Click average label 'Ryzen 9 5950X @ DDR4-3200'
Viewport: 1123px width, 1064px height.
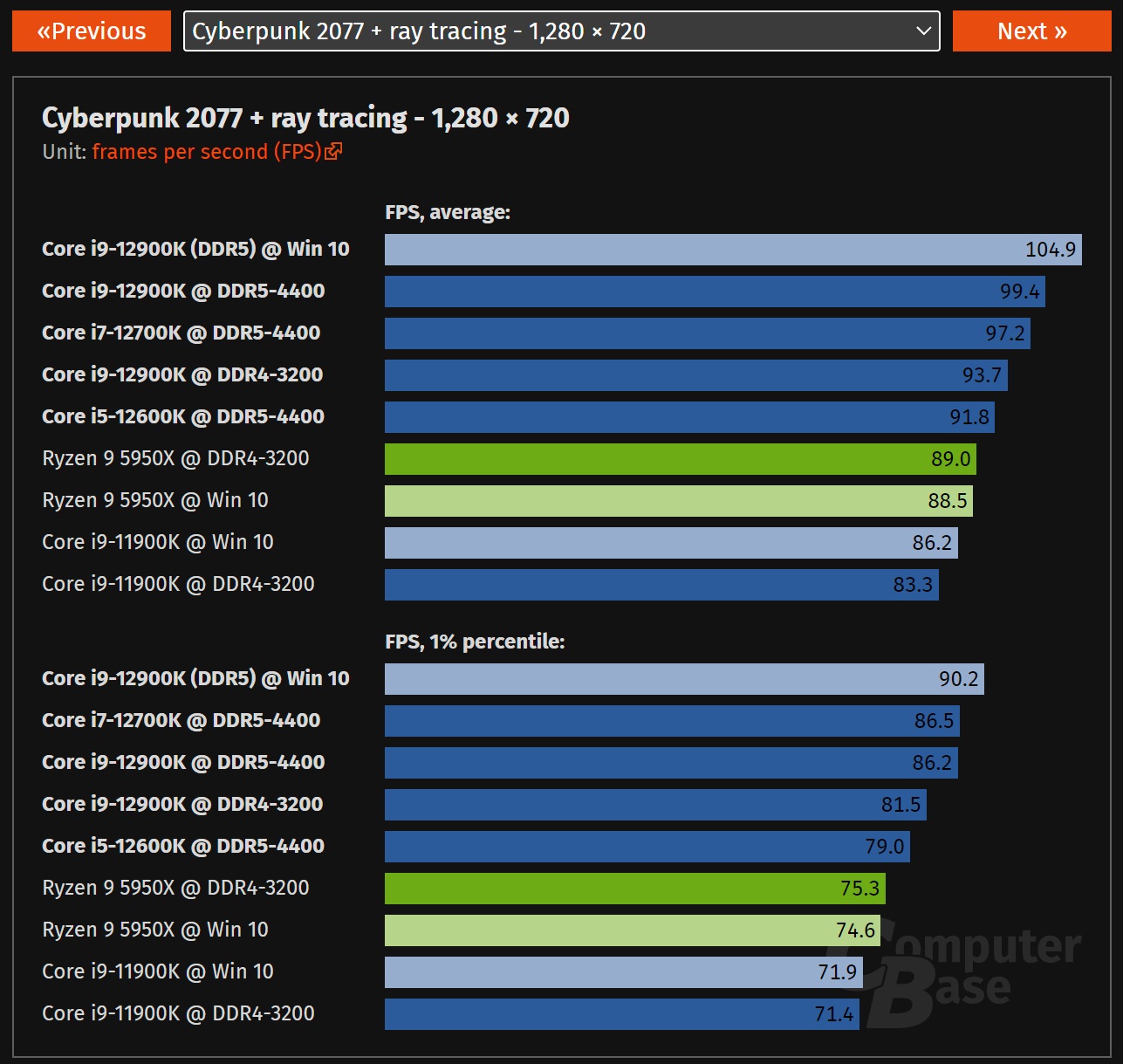pos(175,459)
